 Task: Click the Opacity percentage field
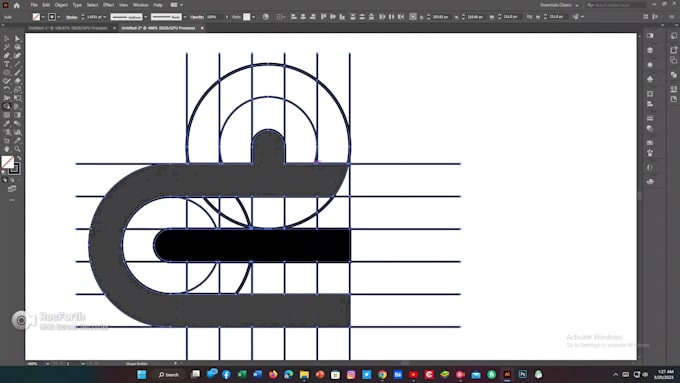click(x=215, y=17)
